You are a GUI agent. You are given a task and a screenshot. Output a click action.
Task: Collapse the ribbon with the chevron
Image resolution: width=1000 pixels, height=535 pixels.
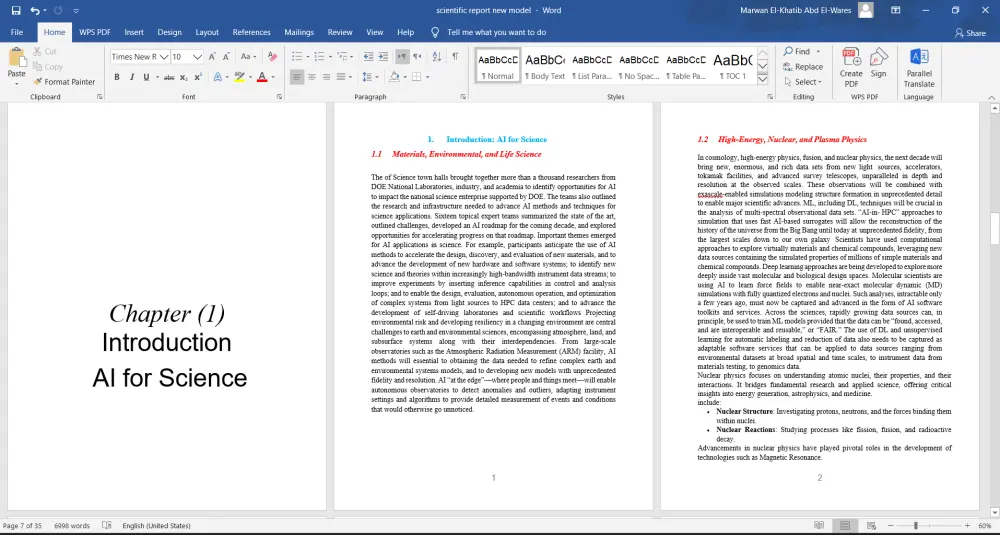(991, 97)
